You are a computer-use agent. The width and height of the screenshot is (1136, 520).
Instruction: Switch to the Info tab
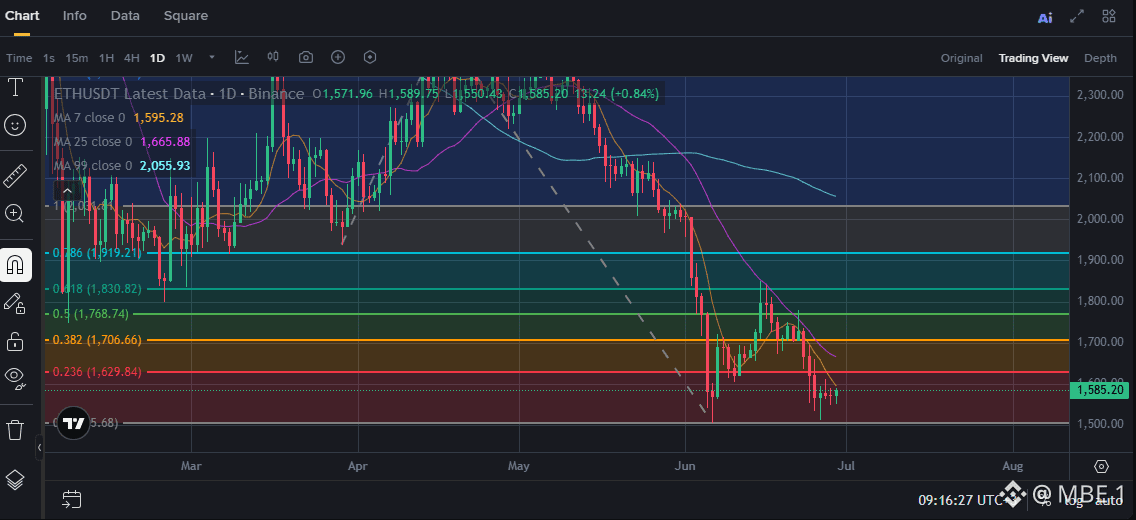(x=75, y=15)
